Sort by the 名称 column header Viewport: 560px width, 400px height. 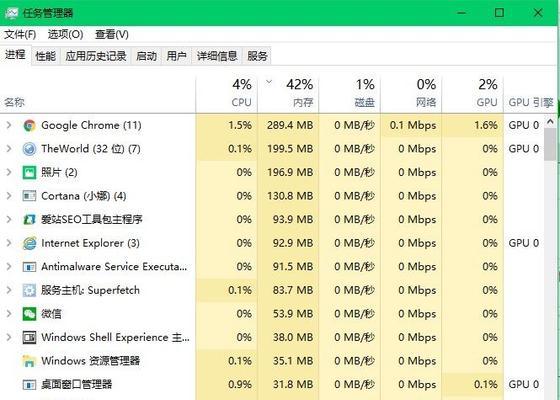[98, 94]
